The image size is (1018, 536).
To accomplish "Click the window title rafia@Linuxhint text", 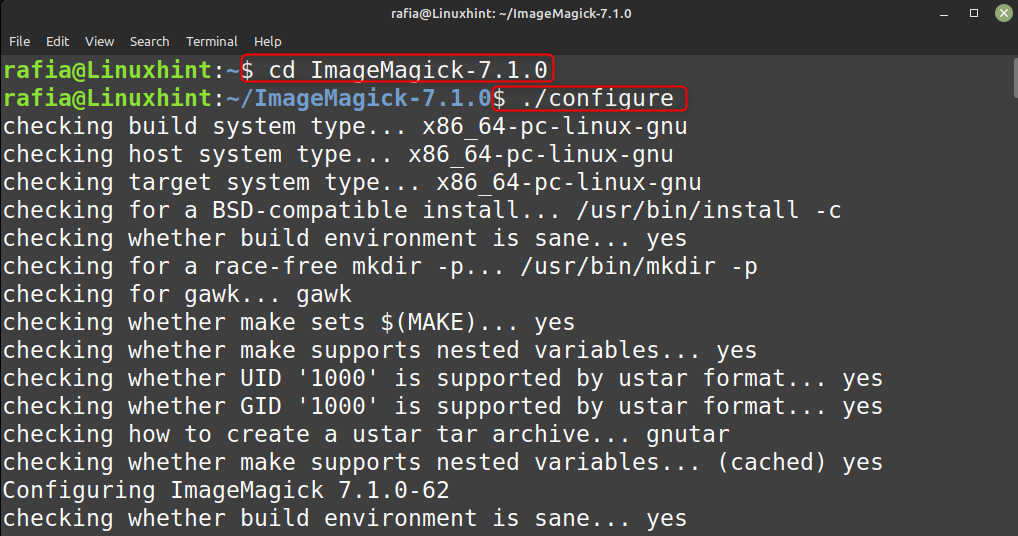I will tap(511, 14).
